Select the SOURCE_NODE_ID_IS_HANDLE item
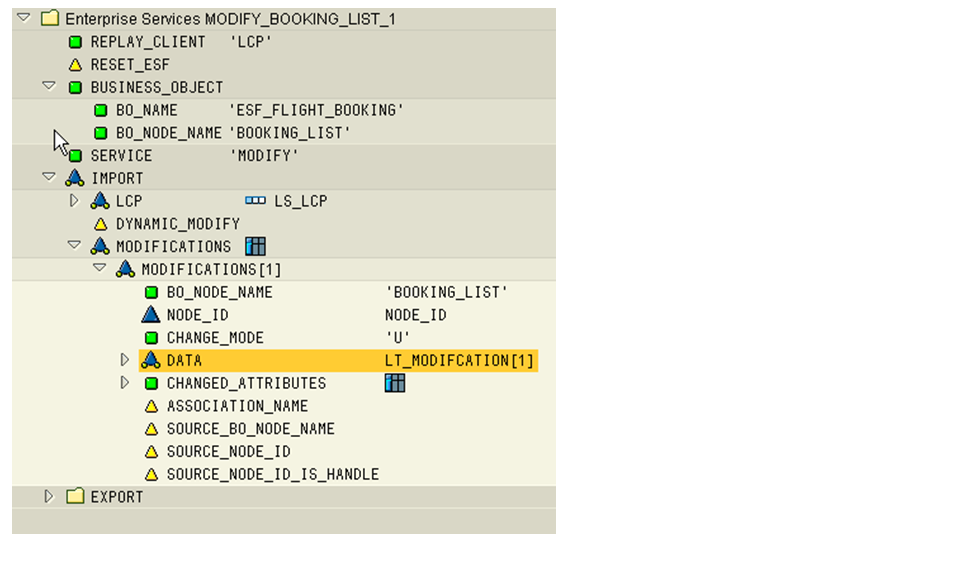 (272, 474)
